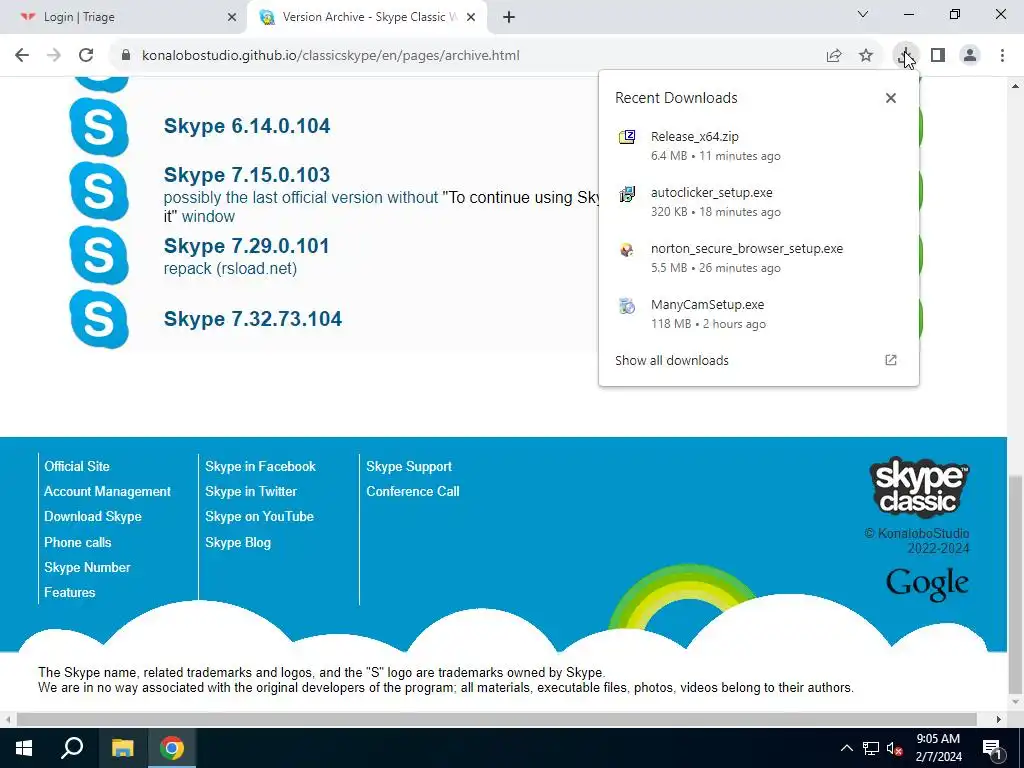Open Skype Blog link

tap(238, 543)
